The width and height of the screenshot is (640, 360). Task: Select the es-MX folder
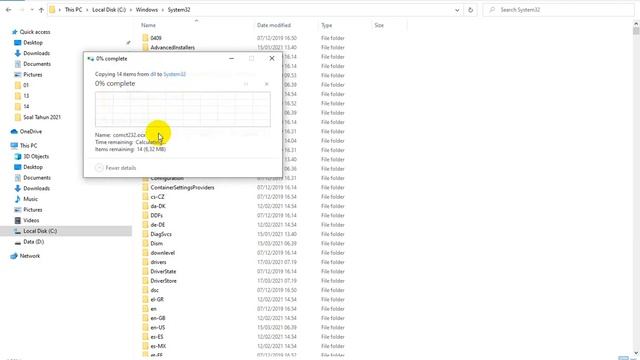(158, 347)
